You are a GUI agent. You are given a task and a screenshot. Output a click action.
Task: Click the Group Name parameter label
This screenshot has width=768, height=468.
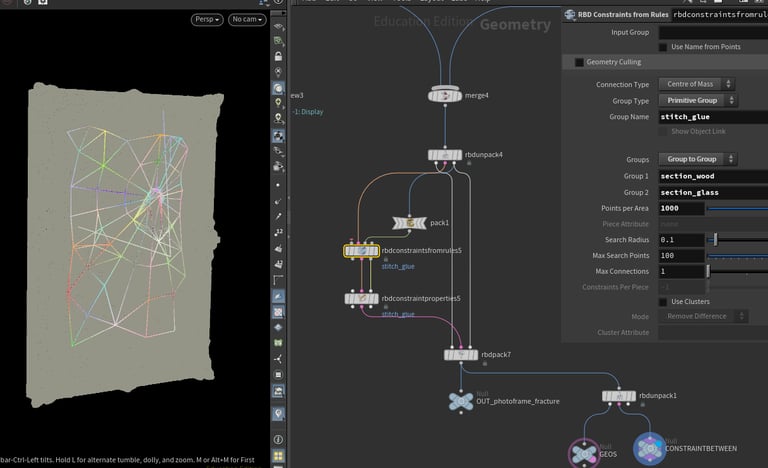[629, 117]
